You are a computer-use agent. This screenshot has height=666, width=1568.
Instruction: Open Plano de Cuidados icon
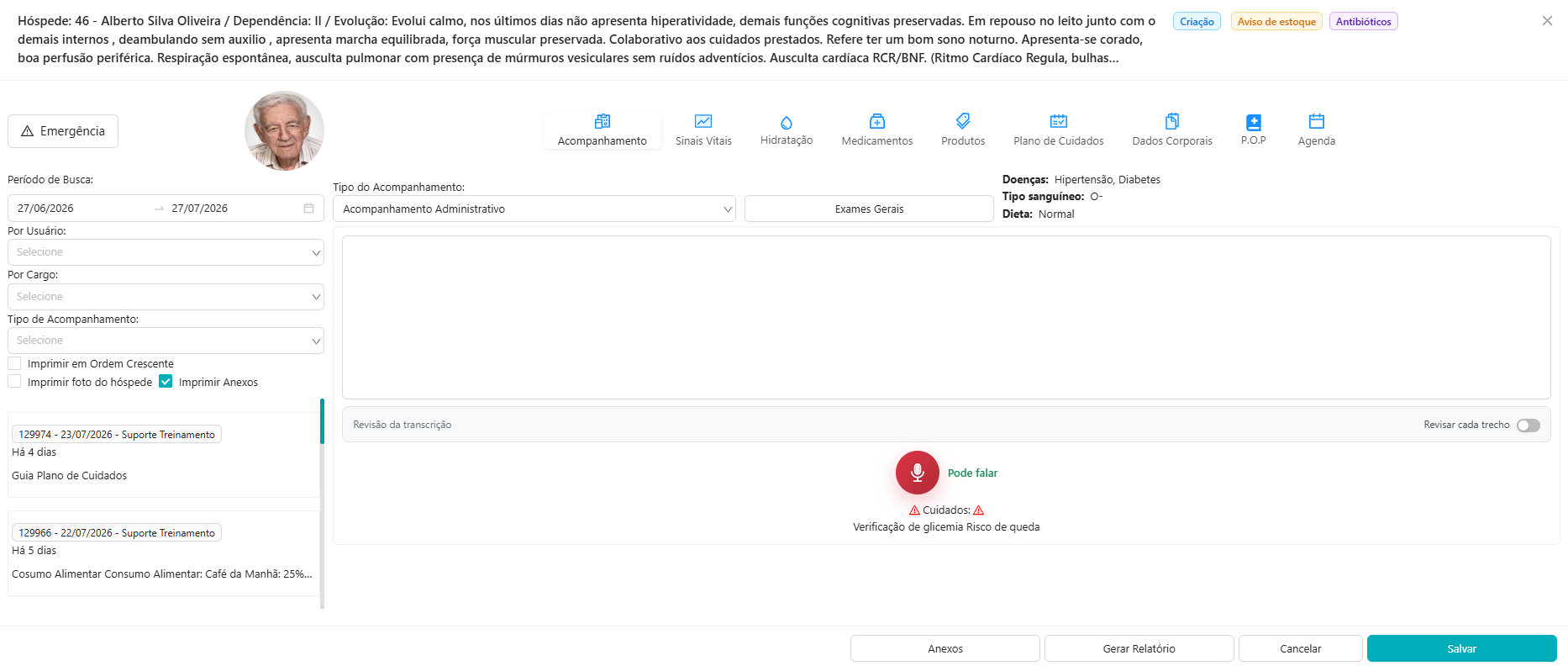1059,121
